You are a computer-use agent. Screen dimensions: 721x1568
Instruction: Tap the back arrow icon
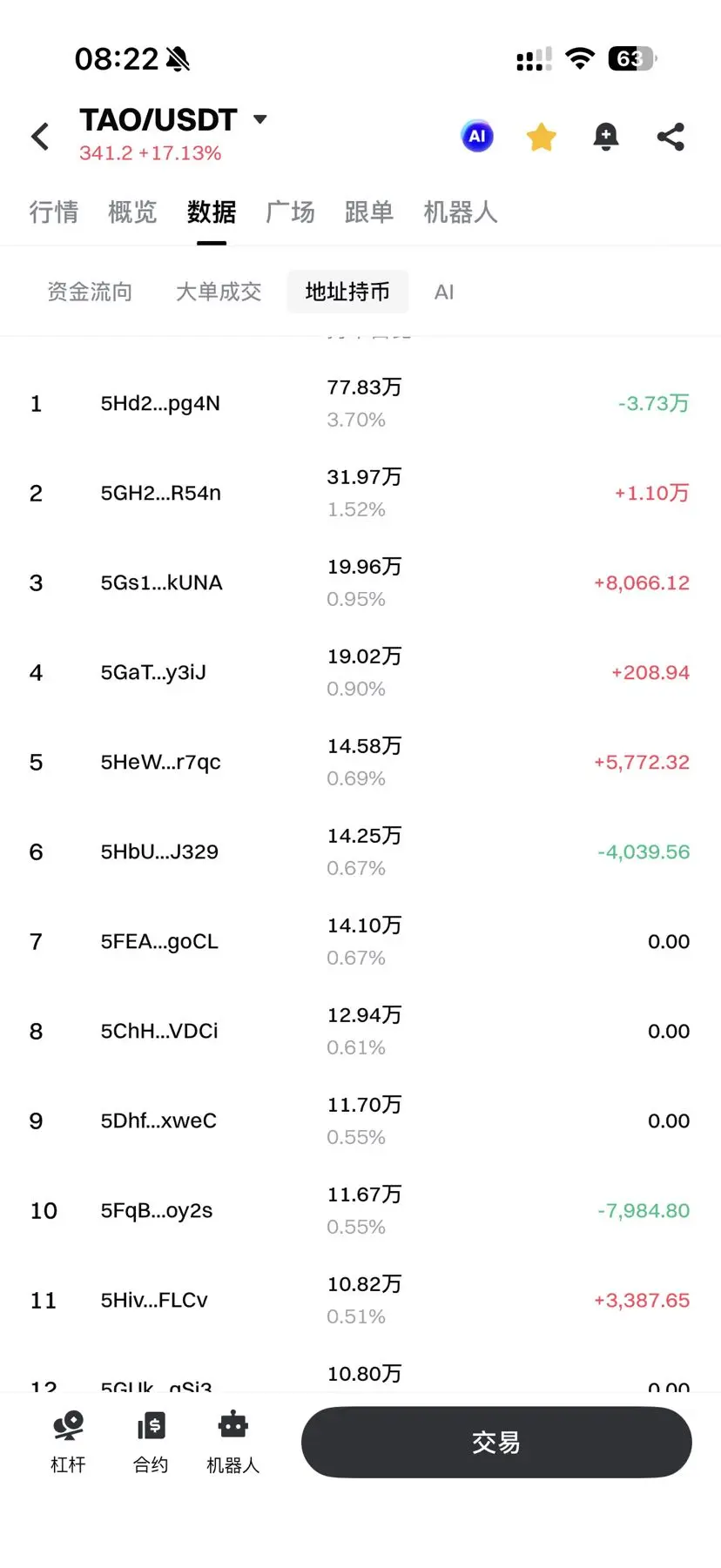(40, 137)
